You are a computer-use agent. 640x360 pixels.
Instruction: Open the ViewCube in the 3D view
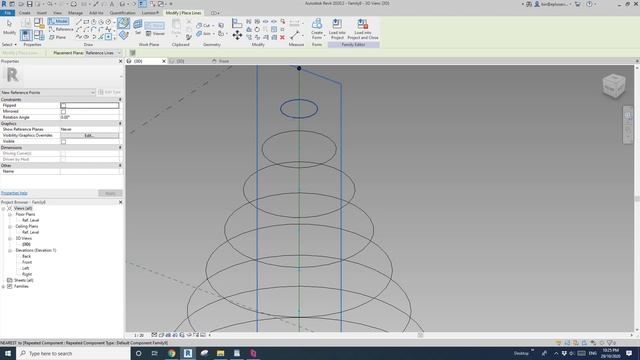(x=613, y=85)
